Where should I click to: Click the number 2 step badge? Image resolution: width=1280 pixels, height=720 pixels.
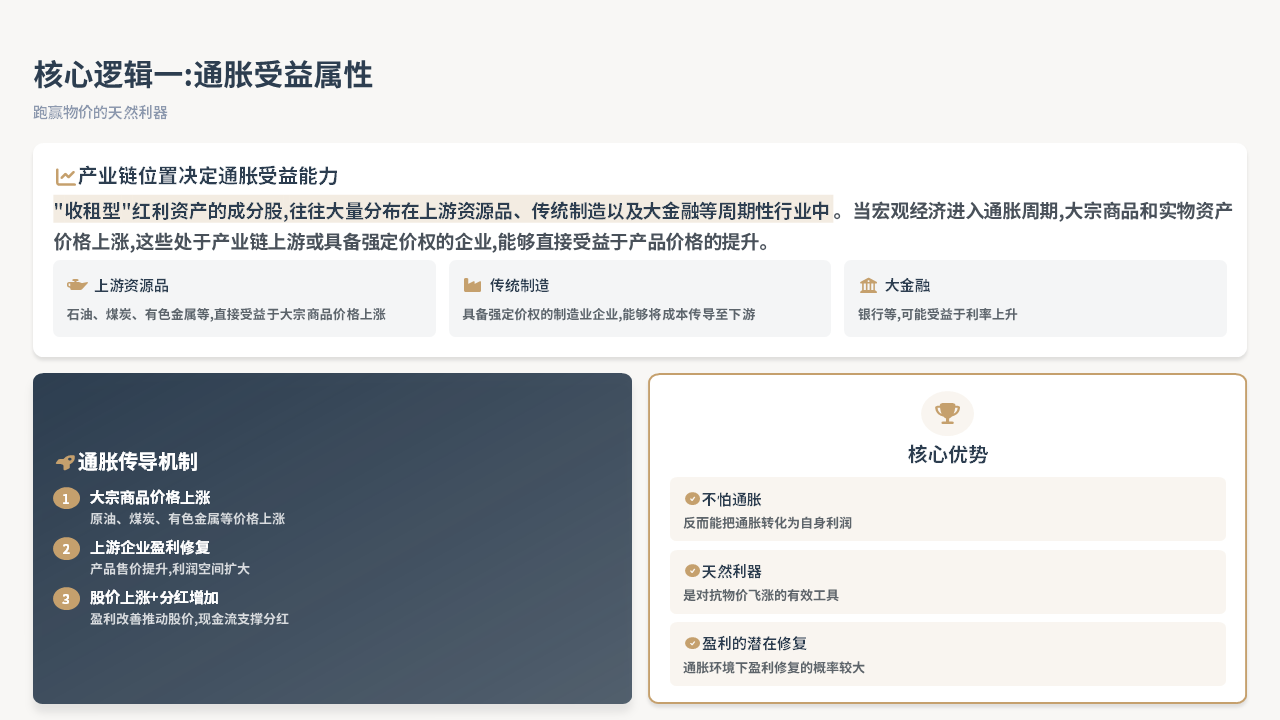[66, 548]
